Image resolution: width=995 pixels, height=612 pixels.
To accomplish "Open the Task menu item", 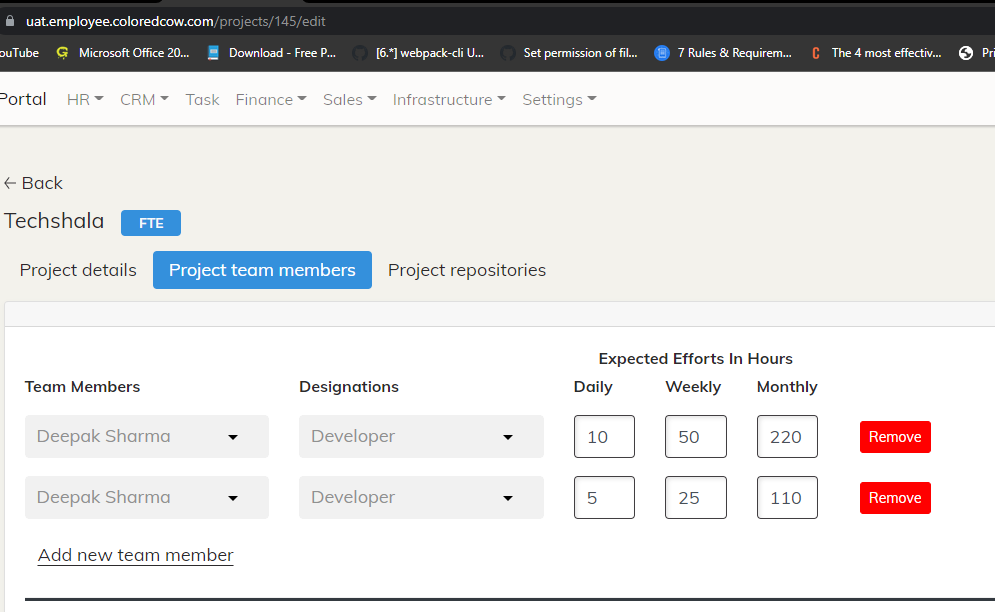I will 202,100.
